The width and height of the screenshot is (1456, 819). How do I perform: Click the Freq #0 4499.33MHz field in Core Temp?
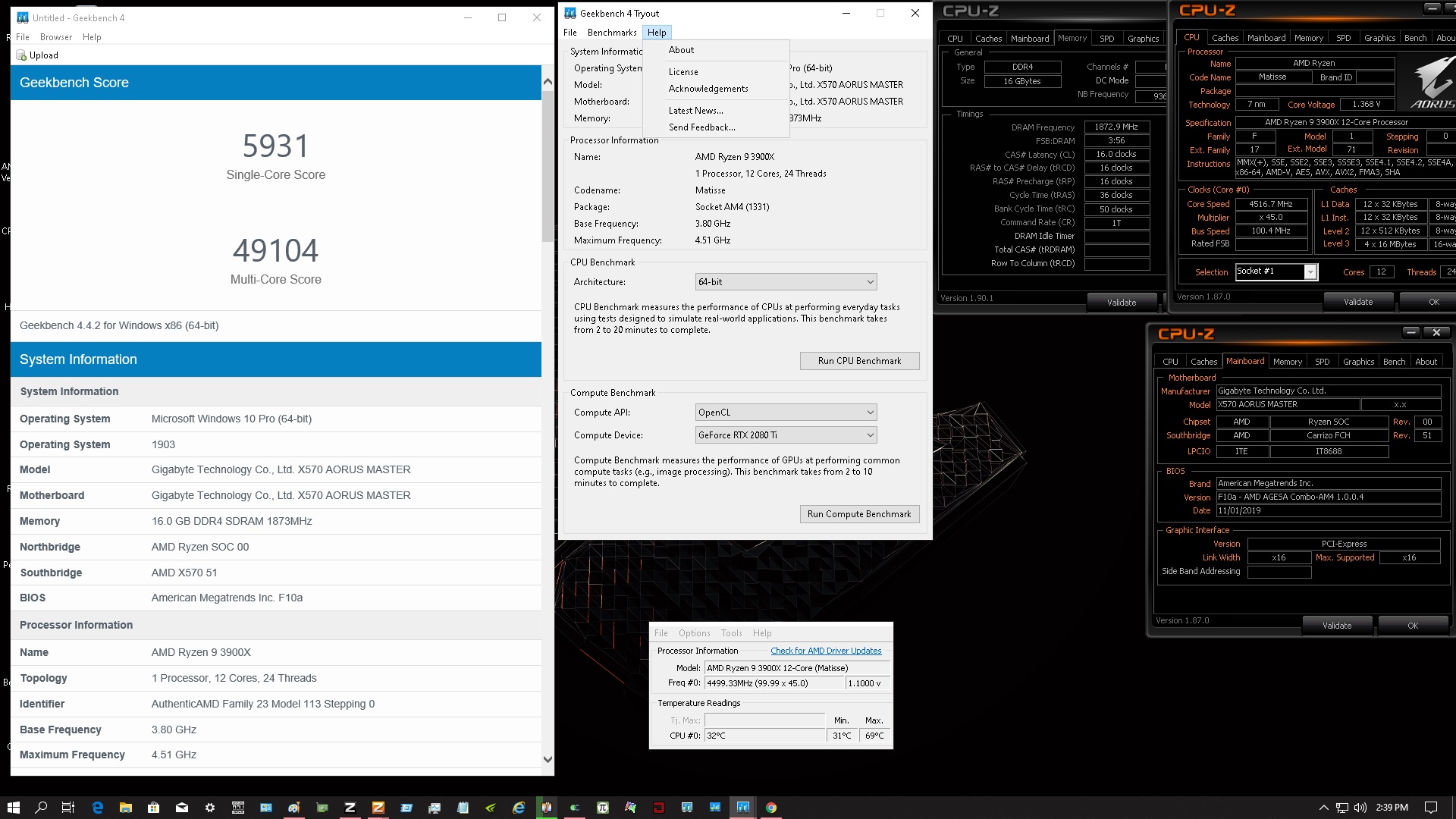773,683
